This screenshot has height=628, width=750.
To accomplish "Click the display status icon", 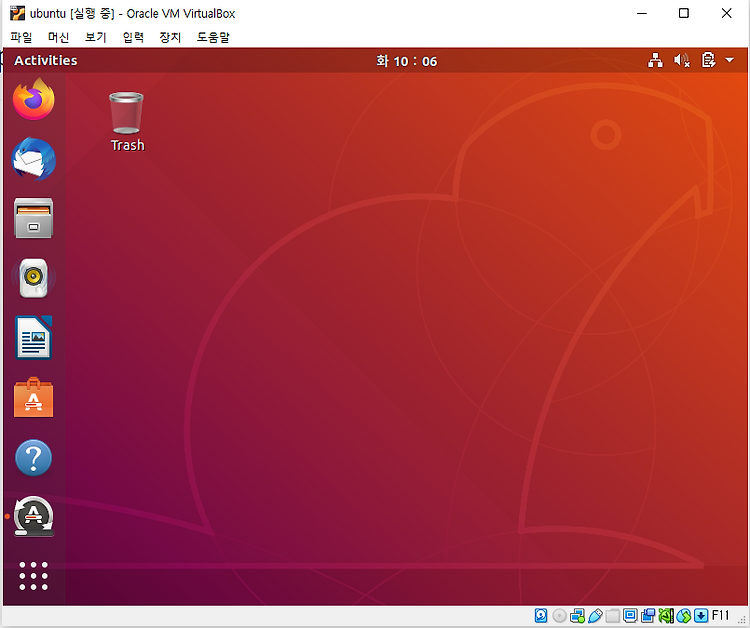I will click(630, 616).
